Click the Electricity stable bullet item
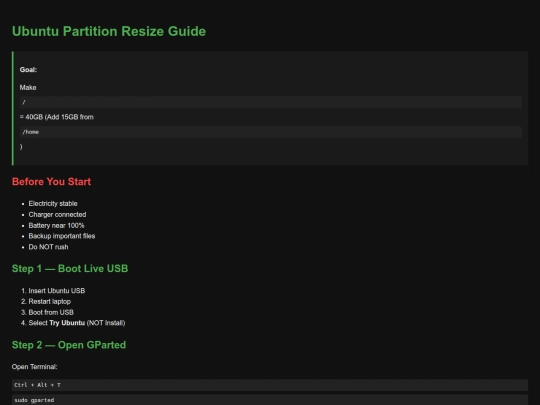 pos(53,204)
